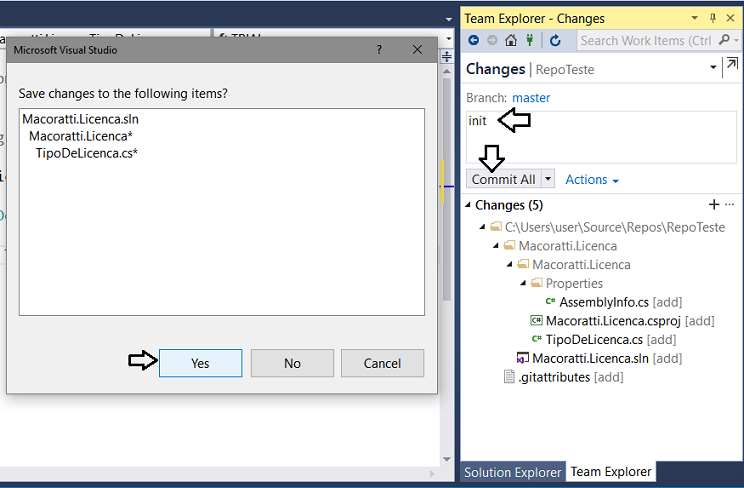Refresh the Team Explorer panel
This screenshot has width=744, height=488.
point(555,40)
